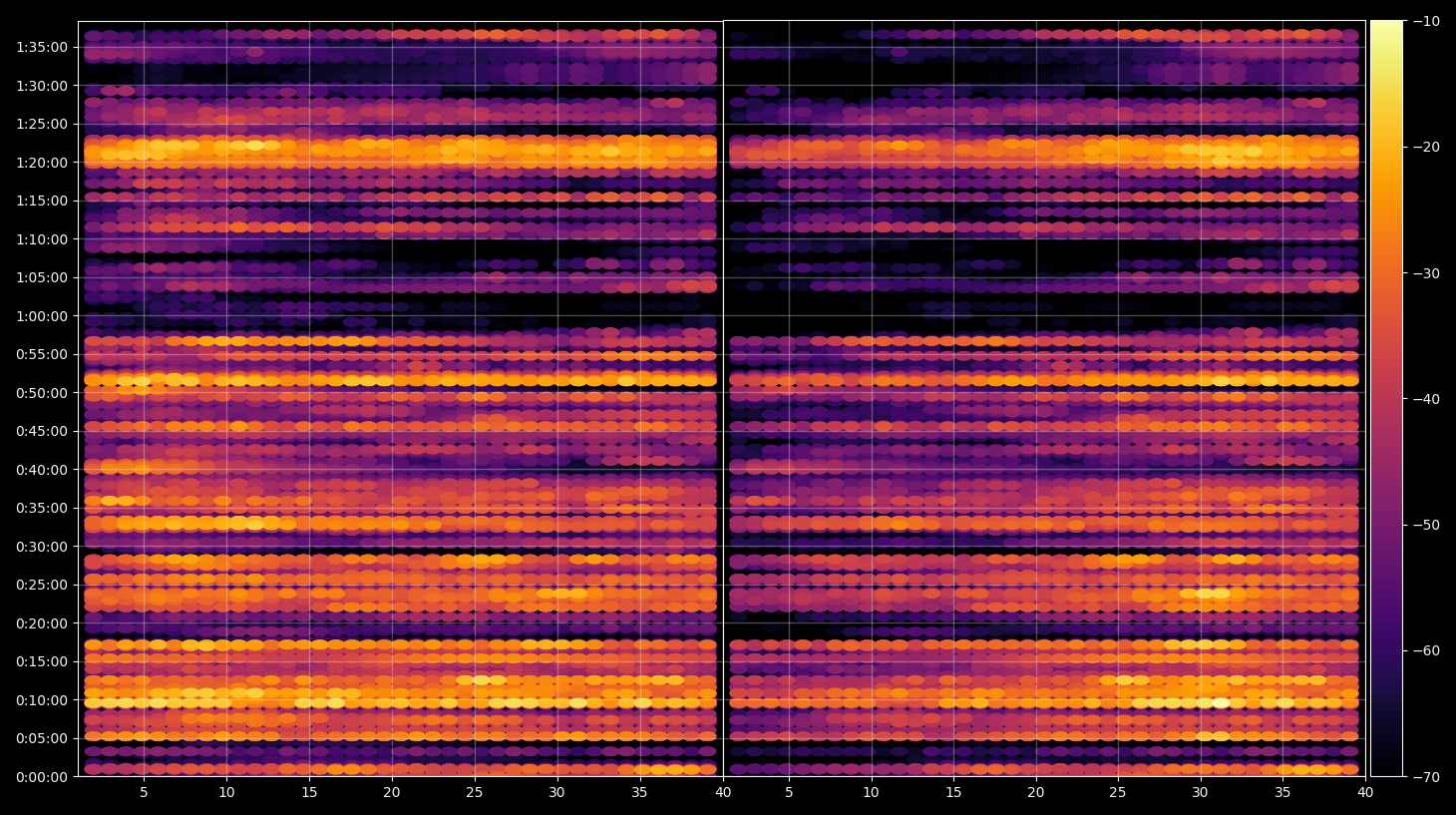
Task: Click inside the right heatmap panel
Action: (1044, 399)
